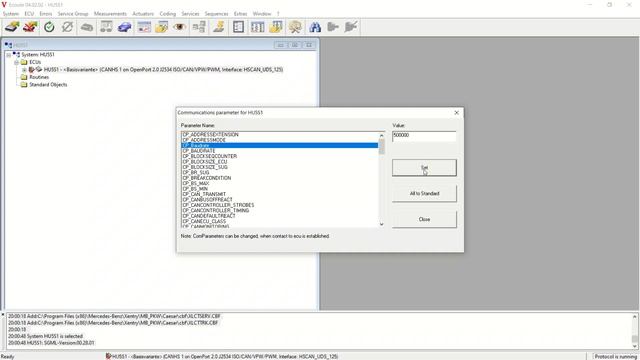This screenshot has width=640, height=360.
Task: Click the yellow hand toolbar icon
Action: [x=219, y=27]
